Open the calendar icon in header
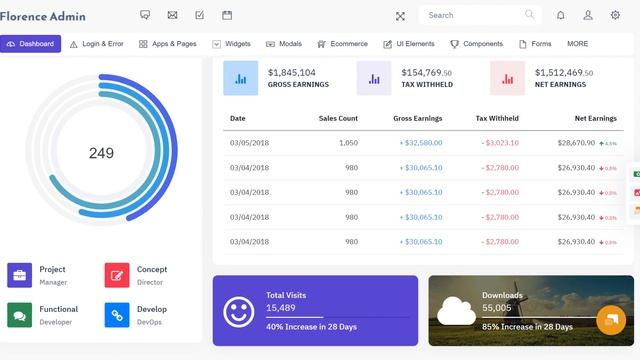This screenshot has height=360, width=640. (x=227, y=15)
